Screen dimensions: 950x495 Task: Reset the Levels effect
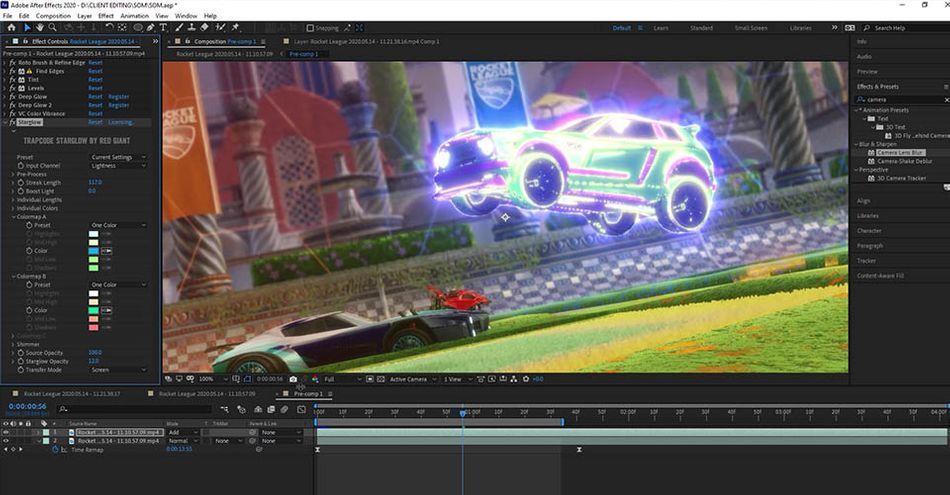(95, 88)
